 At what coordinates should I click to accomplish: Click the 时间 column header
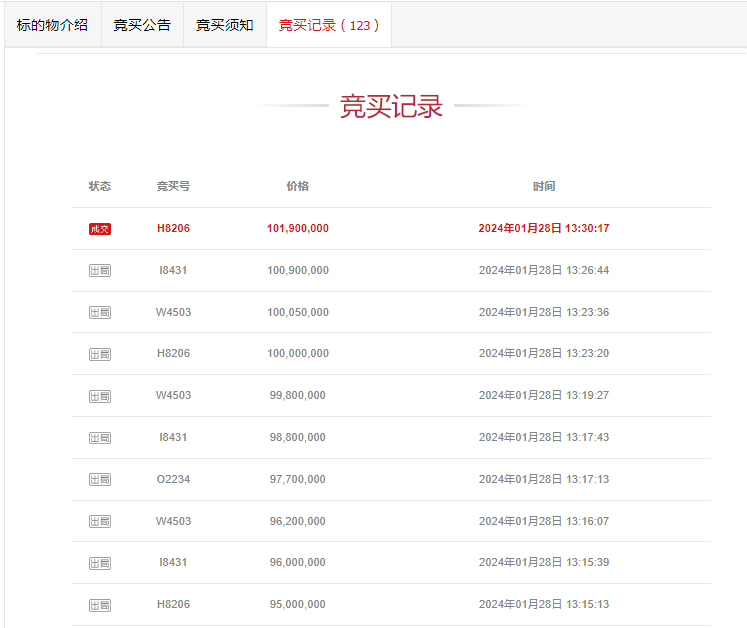[544, 186]
